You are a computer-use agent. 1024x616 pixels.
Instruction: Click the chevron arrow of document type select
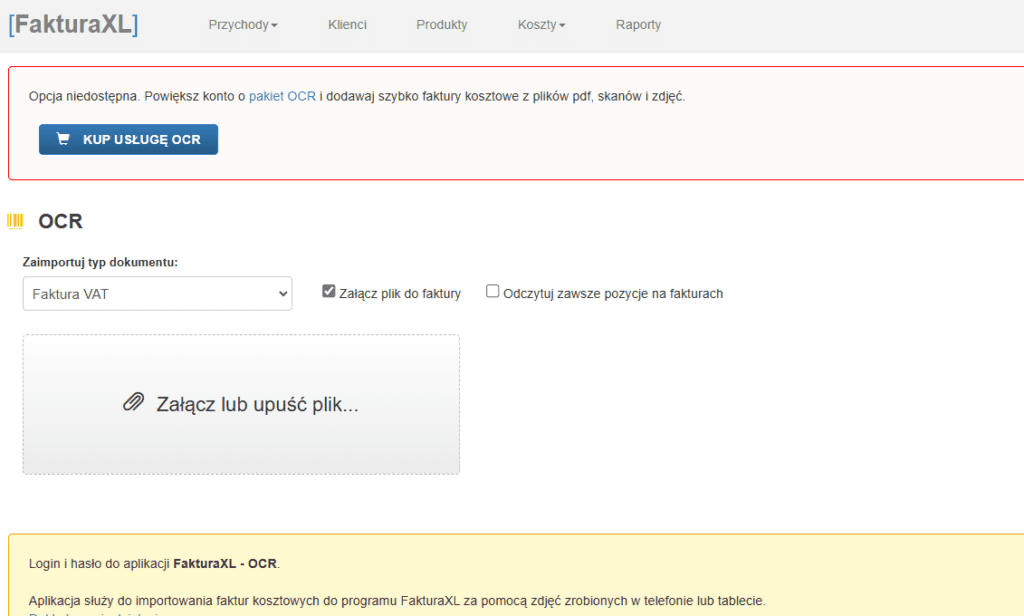283,294
